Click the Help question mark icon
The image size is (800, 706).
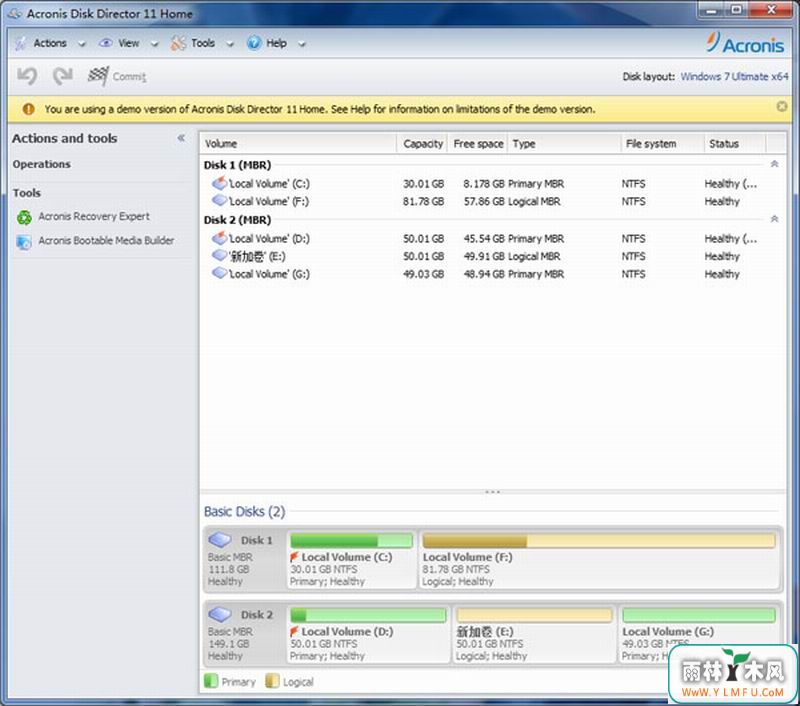pos(254,43)
